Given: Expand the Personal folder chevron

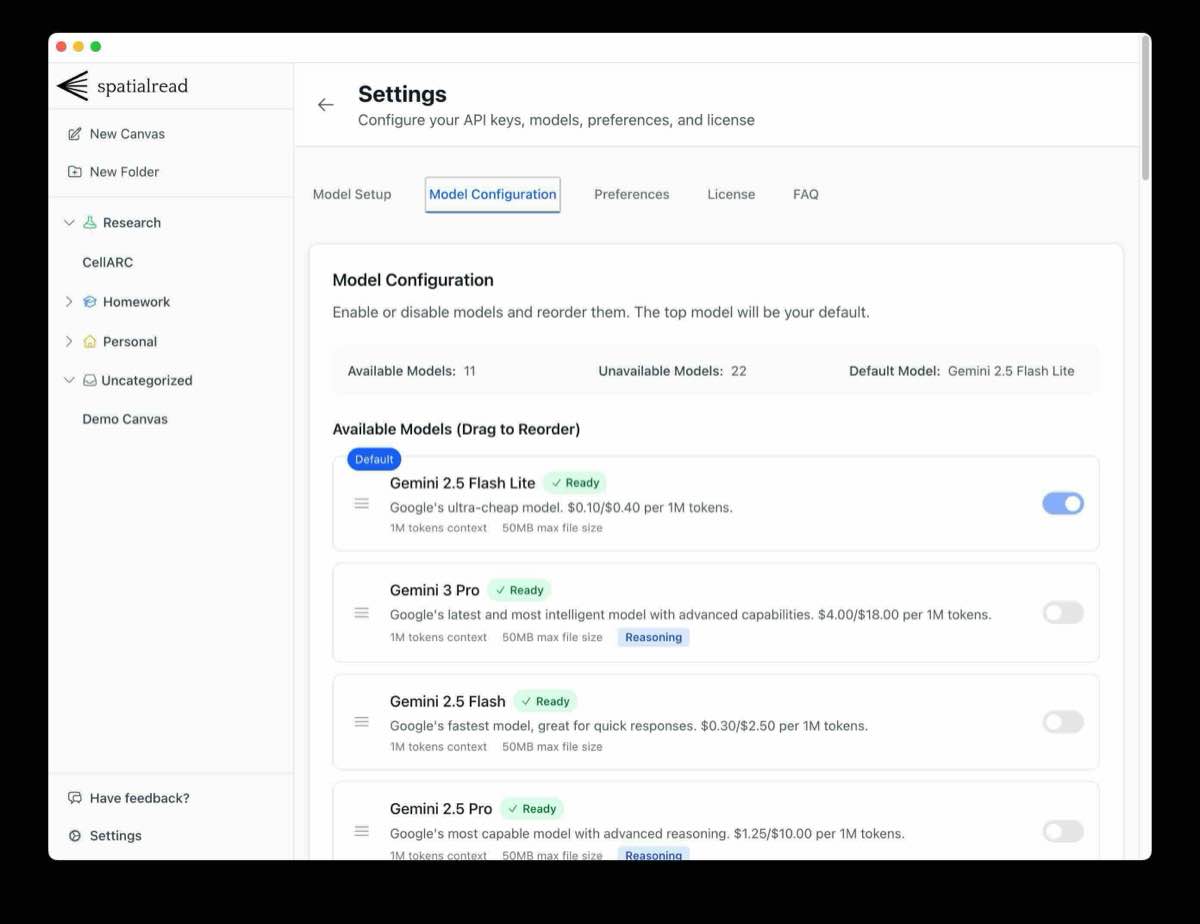Looking at the screenshot, I should pos(69,342).
